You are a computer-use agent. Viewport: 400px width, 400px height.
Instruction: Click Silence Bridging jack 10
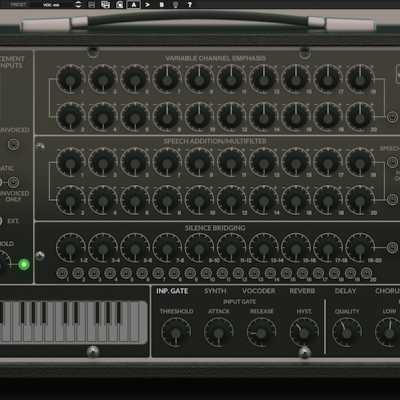pos(206,273)
